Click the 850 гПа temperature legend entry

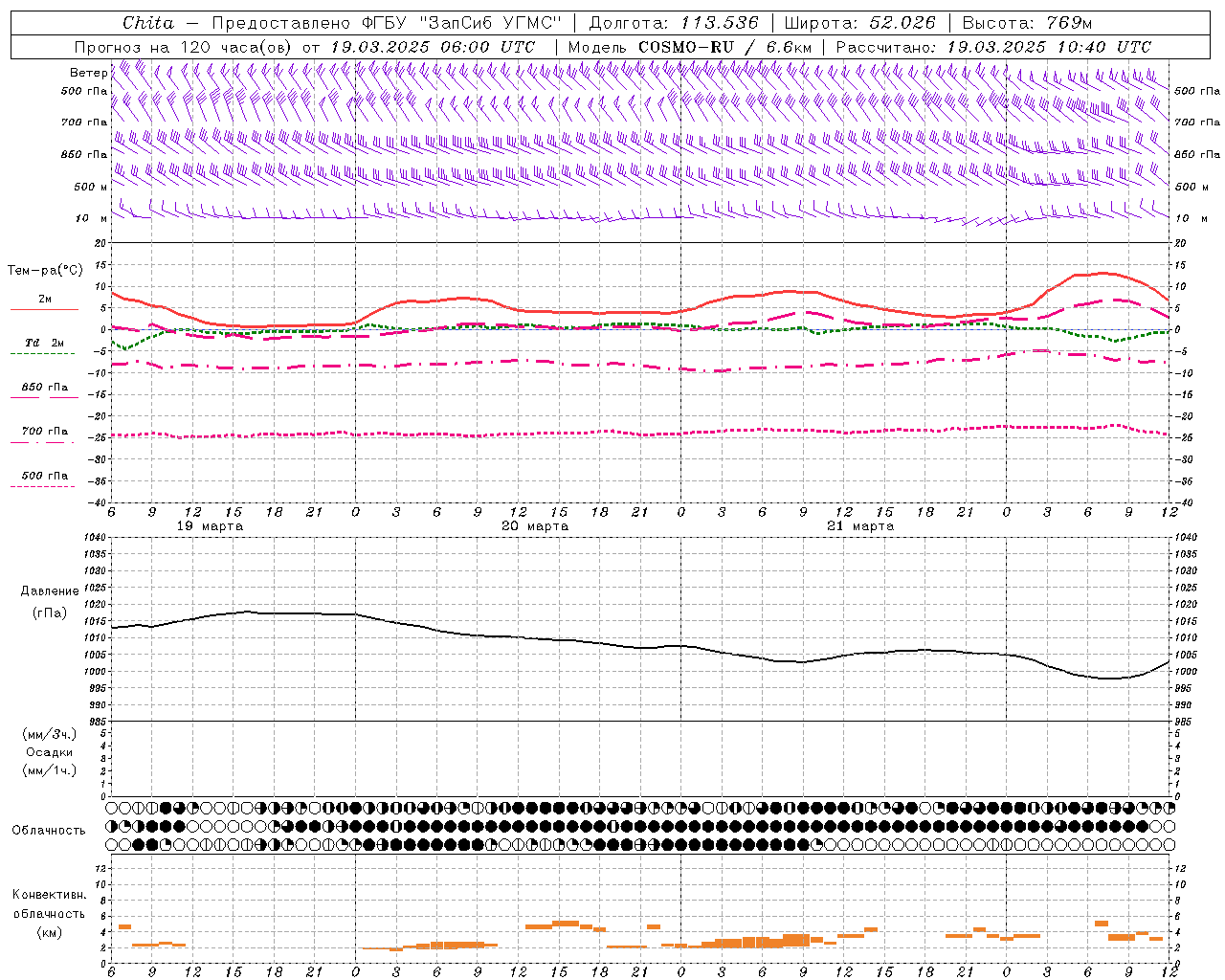coord(44,388)
